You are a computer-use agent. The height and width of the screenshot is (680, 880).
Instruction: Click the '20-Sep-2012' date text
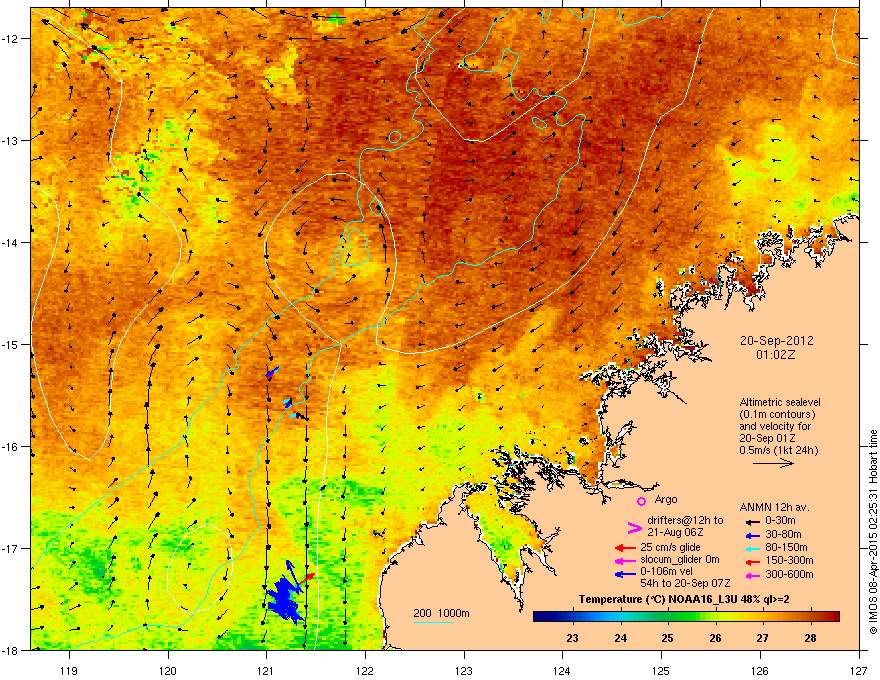pyautogui.click(x=777, y=341)
